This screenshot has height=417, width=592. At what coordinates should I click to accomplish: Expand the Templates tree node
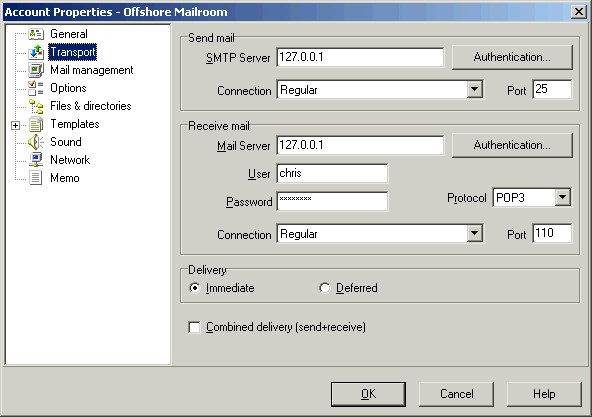15,125
